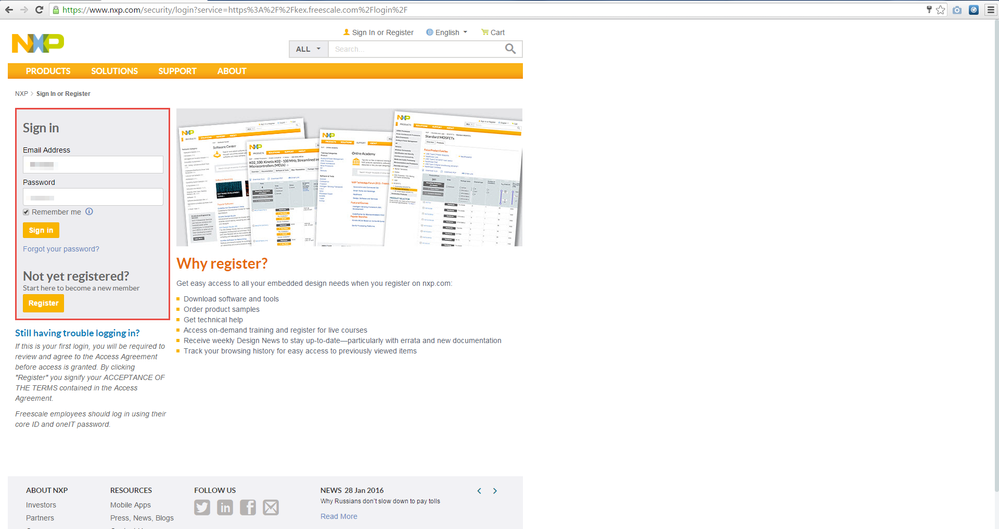Click the Remember me info icon
The height and width of the screenshot is (529, 999).
pyautogui.click(x=89, y=212)
